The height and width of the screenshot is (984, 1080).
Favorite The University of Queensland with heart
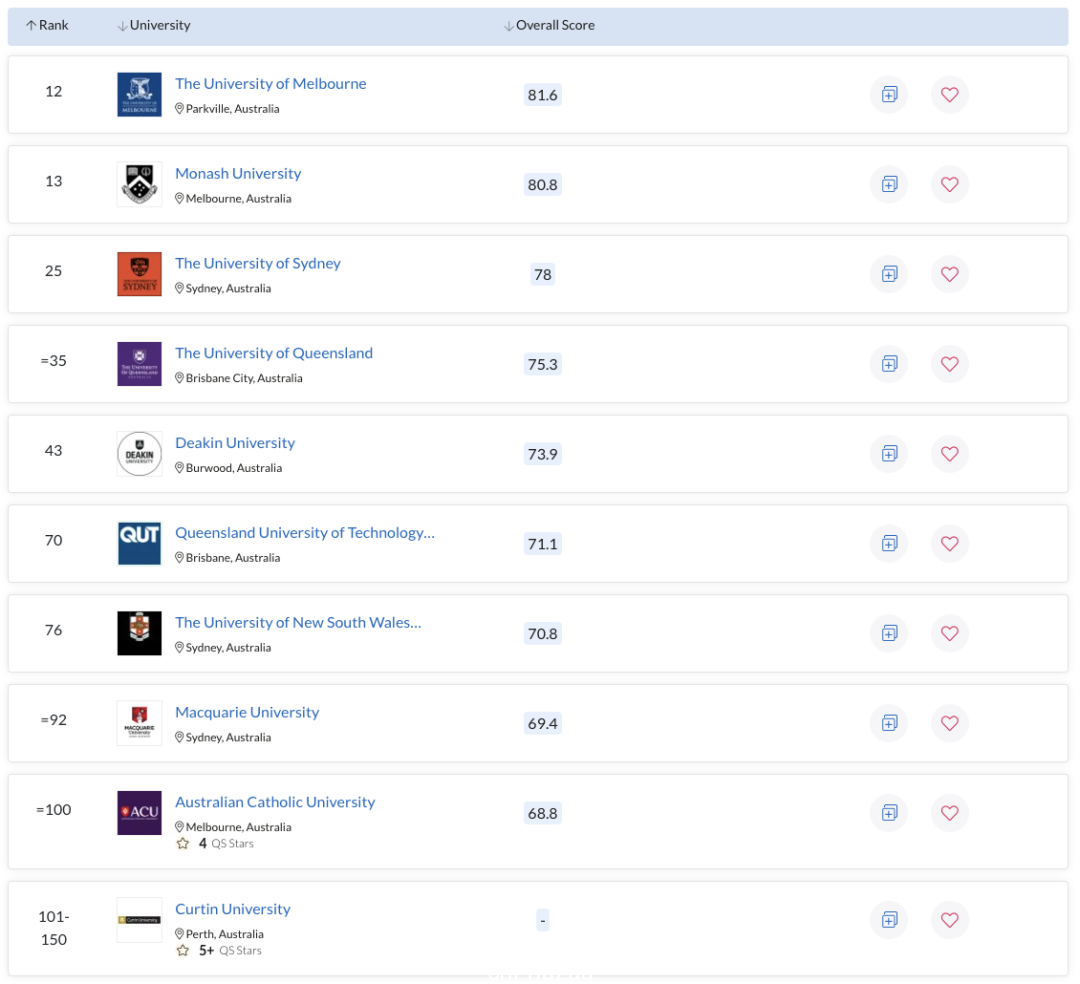950,364
